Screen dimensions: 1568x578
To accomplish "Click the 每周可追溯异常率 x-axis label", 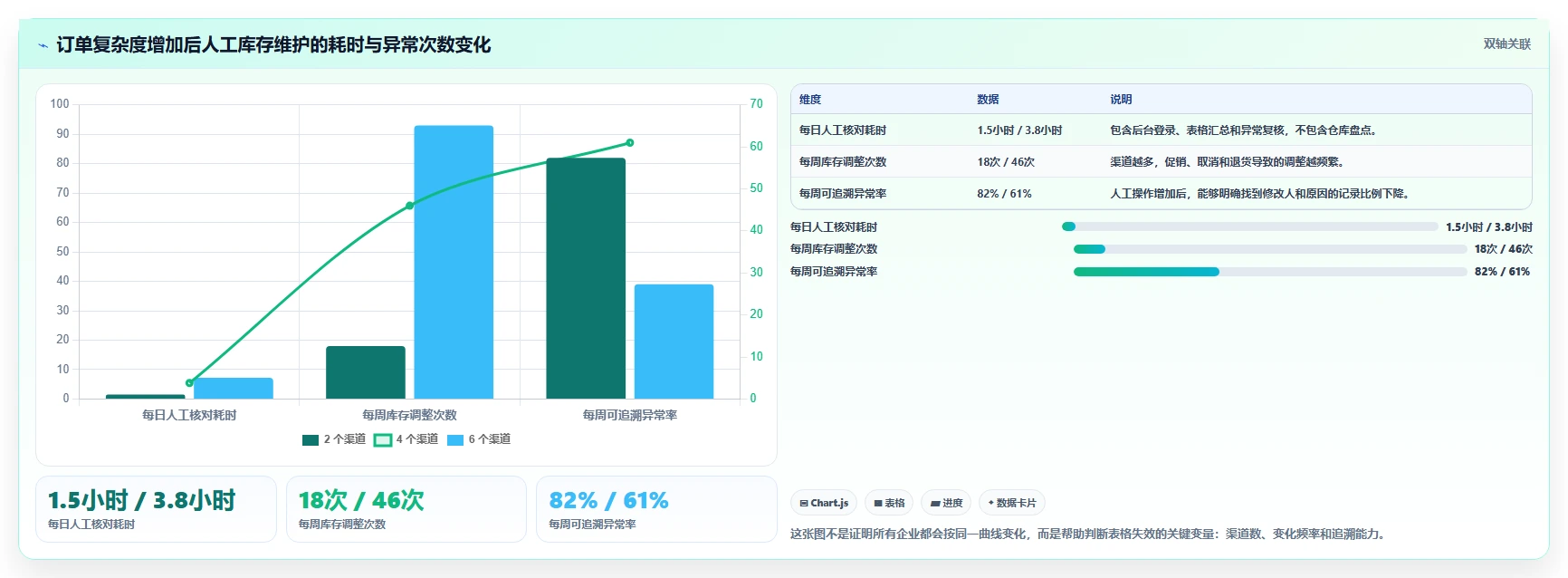I will pos(630,415).
